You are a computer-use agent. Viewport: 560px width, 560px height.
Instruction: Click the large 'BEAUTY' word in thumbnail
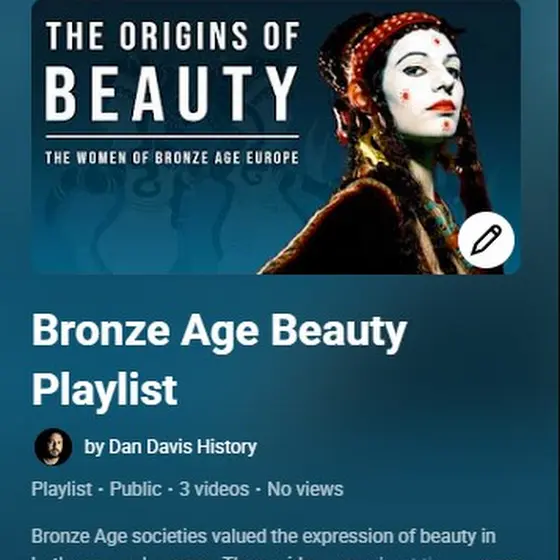coord(171,93)
